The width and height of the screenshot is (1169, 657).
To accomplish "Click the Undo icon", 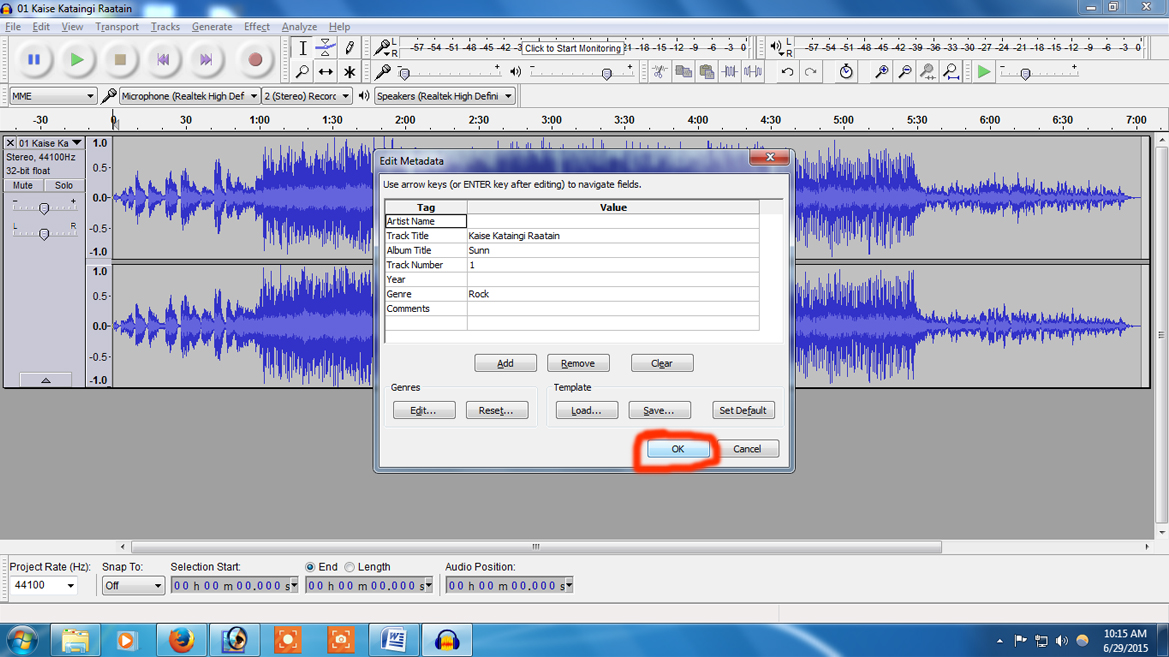I will tap(787, 71).
